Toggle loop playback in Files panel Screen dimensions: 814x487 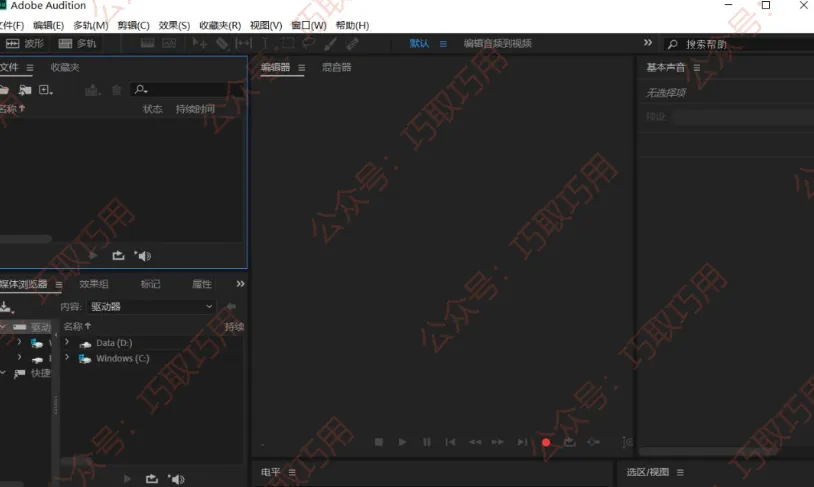pyautogui.click(x=118, y=255)
